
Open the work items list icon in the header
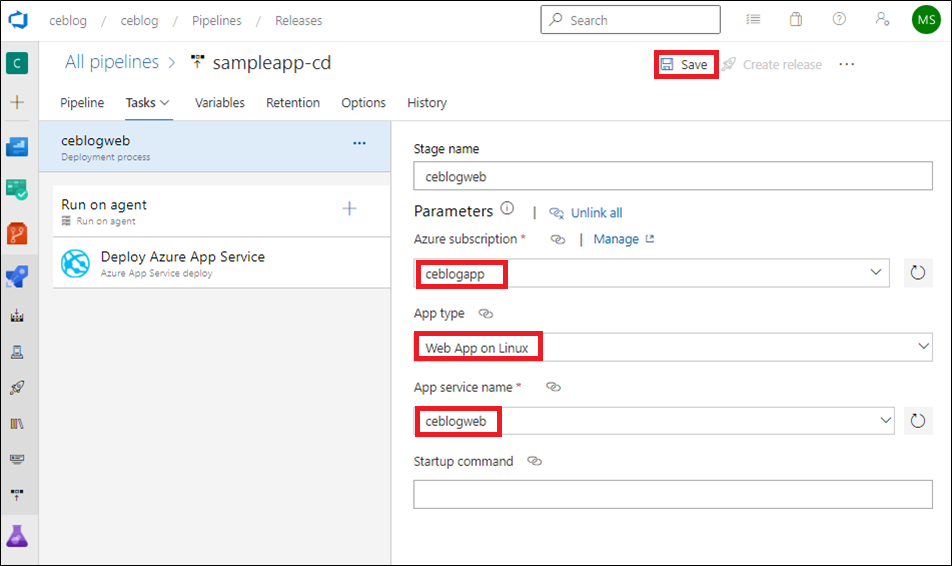pyautogui.click(x=753, y=19)
